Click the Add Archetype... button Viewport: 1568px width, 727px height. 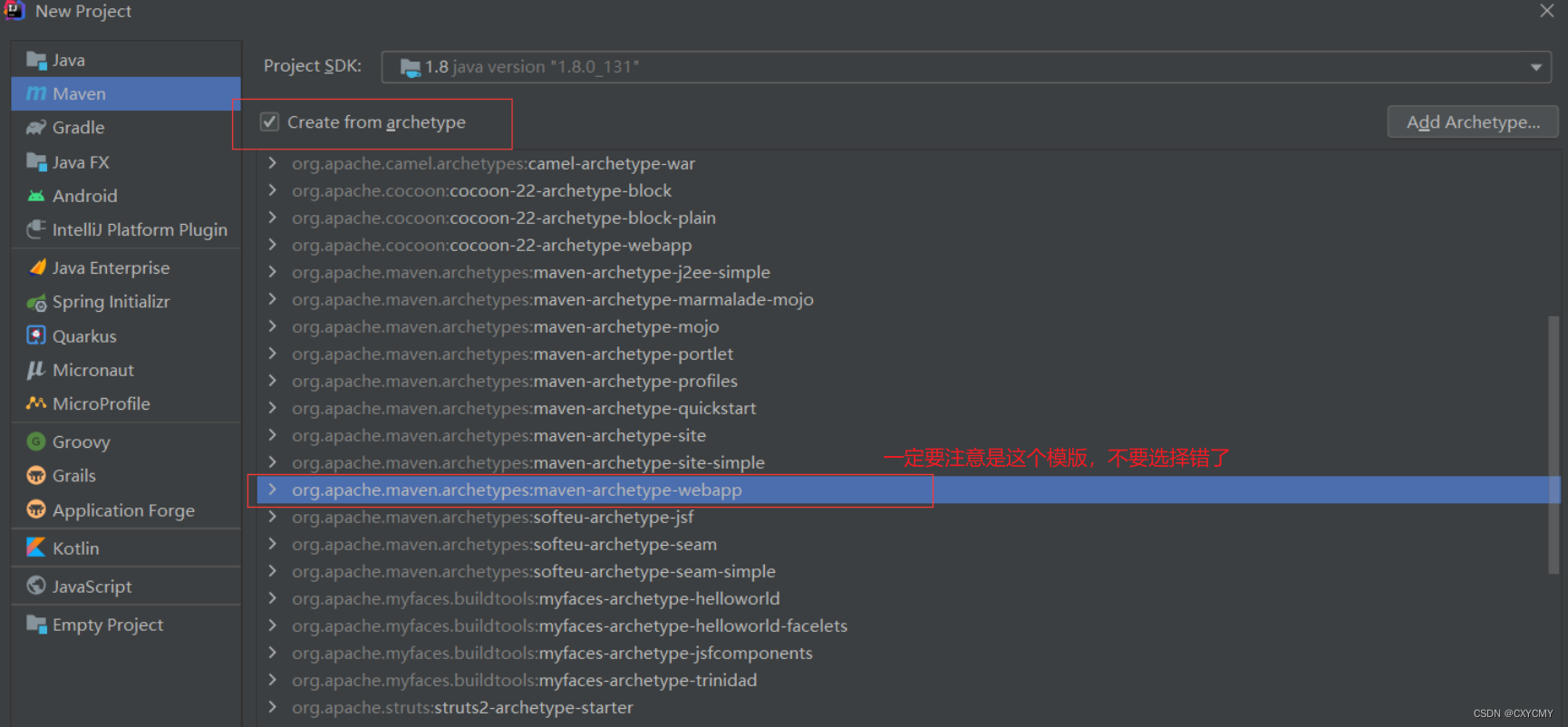click(x=1473, y=122)
